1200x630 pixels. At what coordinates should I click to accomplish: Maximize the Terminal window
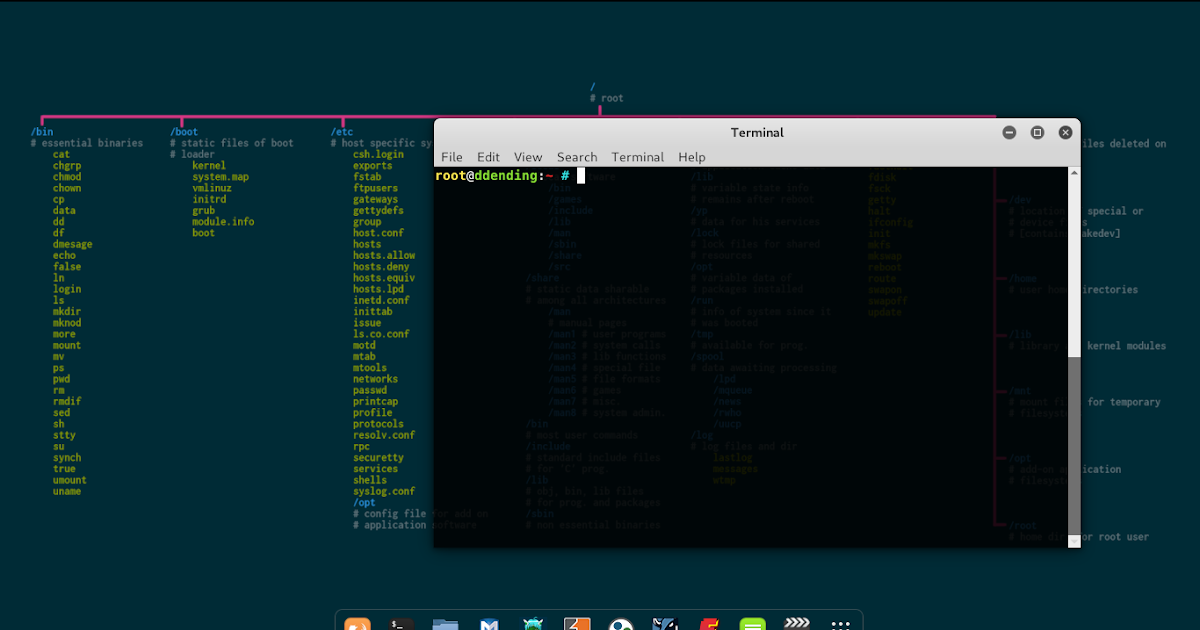1037,132
